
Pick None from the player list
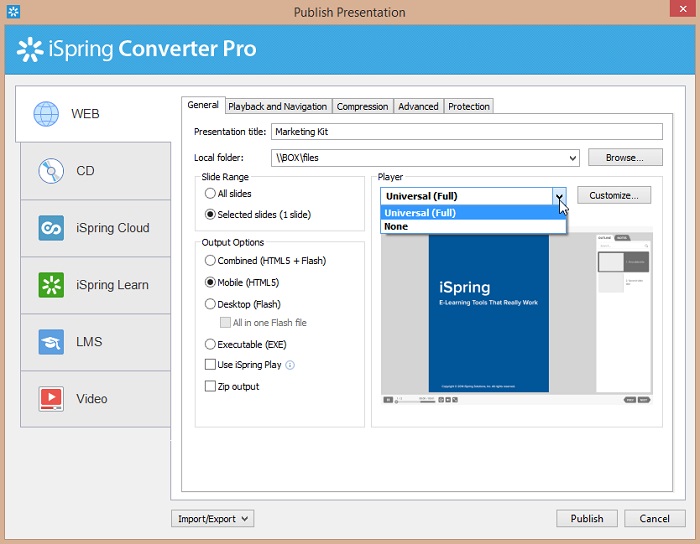click(x=473, y=227)
